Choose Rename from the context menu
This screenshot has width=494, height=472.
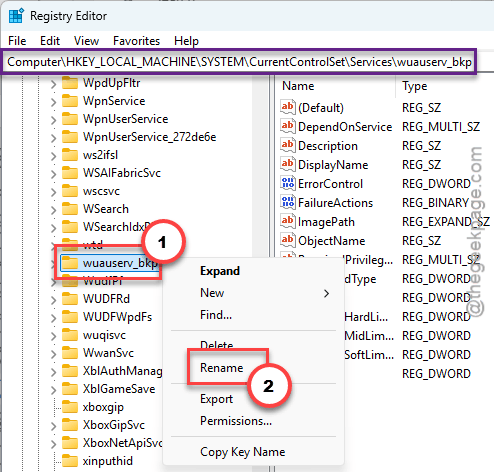222,368
